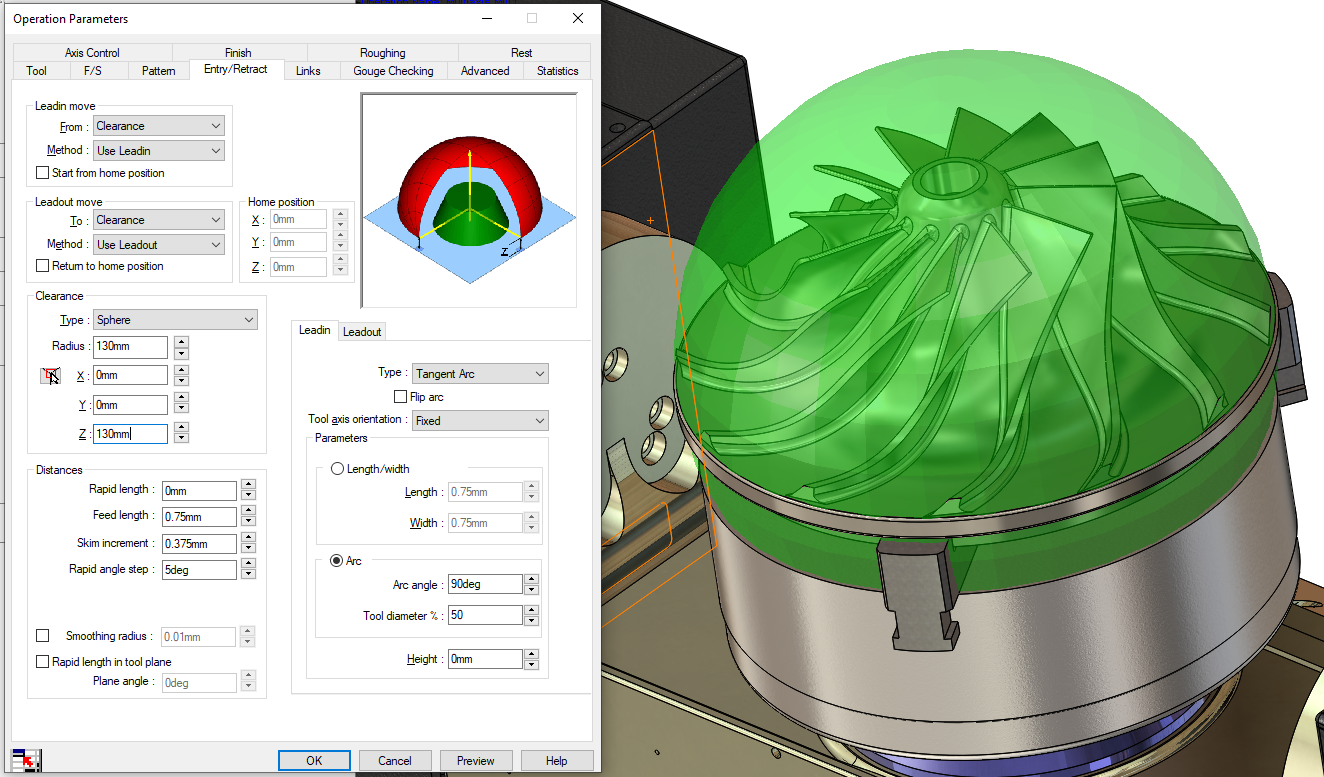Image resolution: width=1324 pixels, height=777 pixels.
Task: Click the Preview button
Action: [476, 760]
